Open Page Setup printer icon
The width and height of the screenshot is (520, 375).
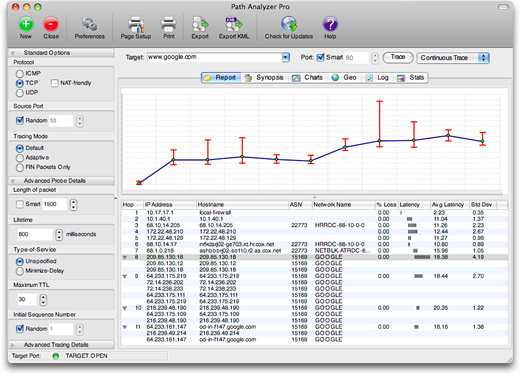click(x=136, y=24)
